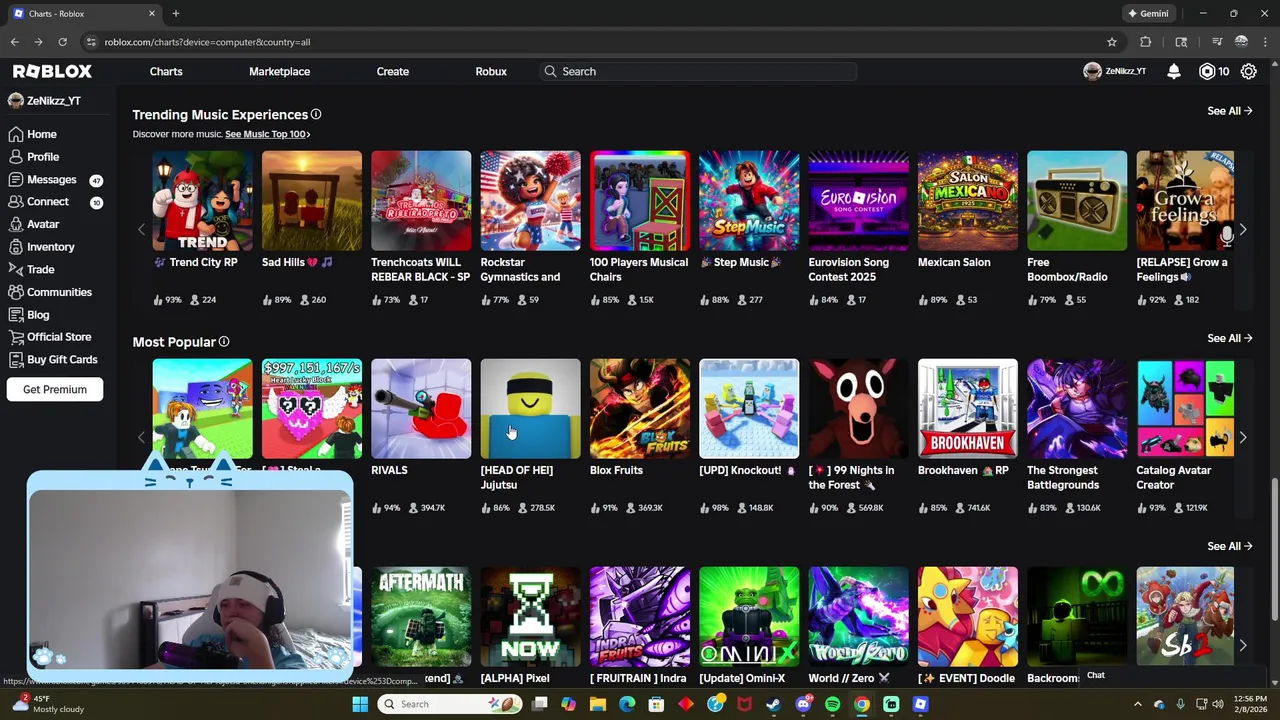Screen dimensions: 1280x720
Task: See all Most Popular experiences
Action: [1229, 338]
